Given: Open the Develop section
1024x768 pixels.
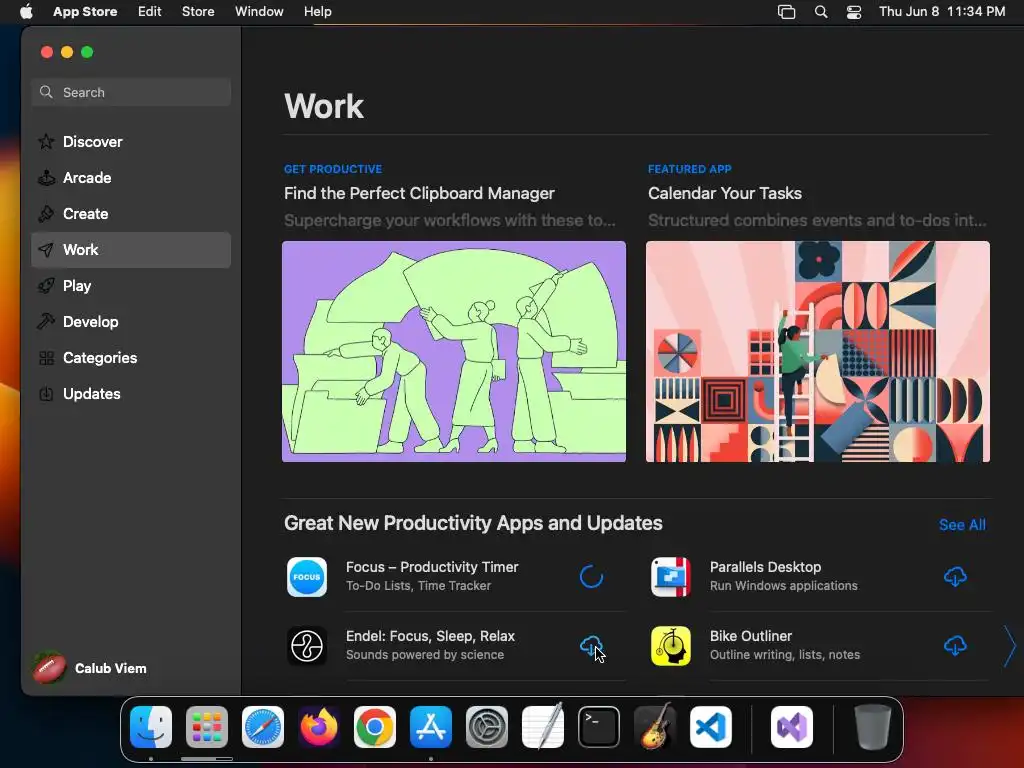Looking at the screenshot, I should (131, 321).
